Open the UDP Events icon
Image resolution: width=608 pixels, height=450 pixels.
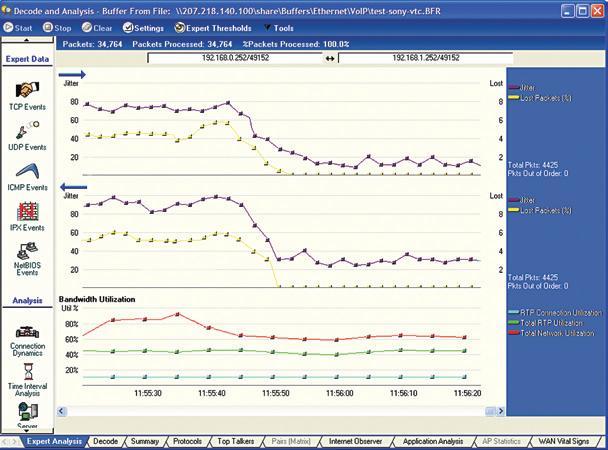(27, 130)
